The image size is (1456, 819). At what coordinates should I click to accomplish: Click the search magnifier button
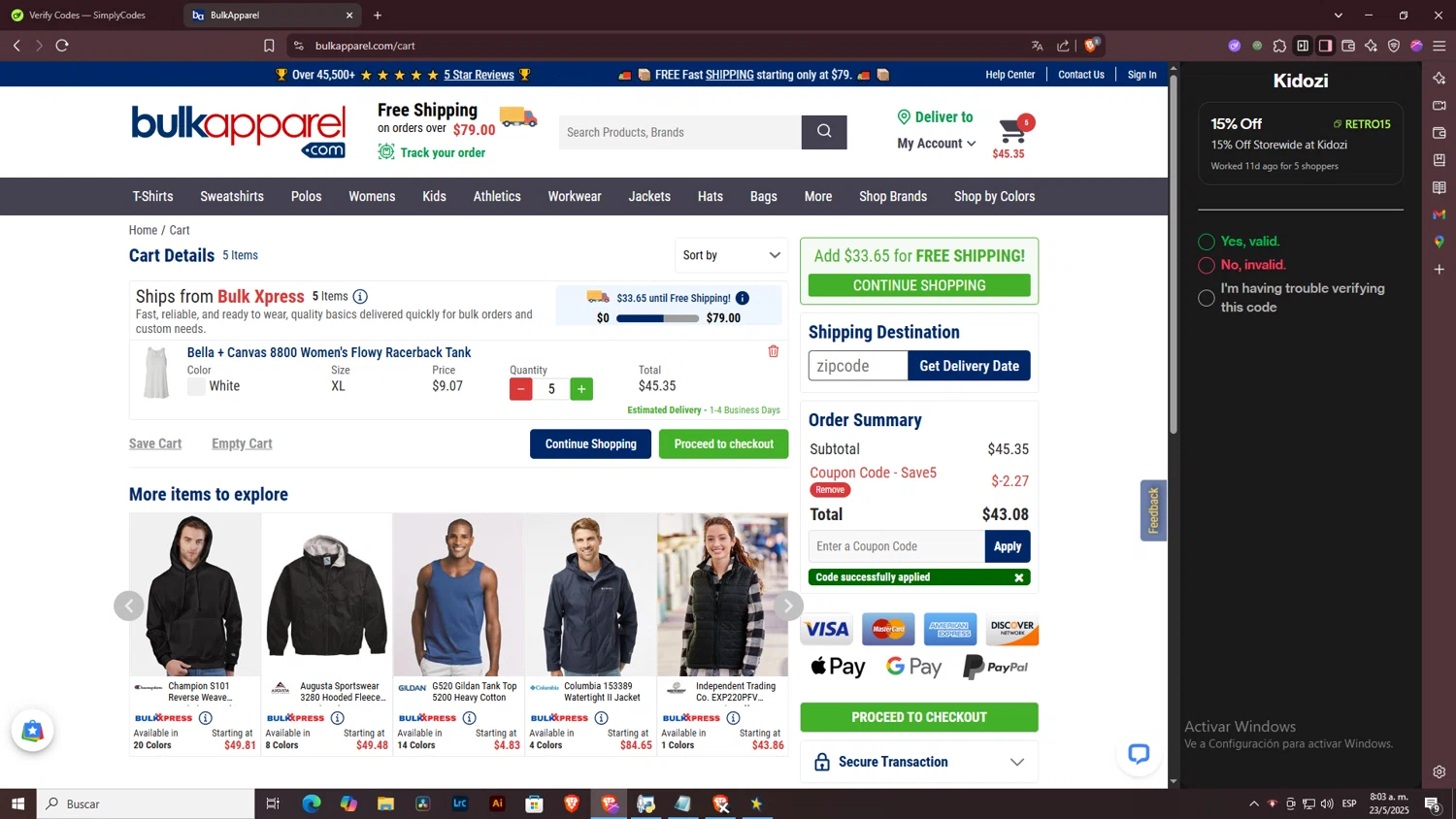coord(824,132)
